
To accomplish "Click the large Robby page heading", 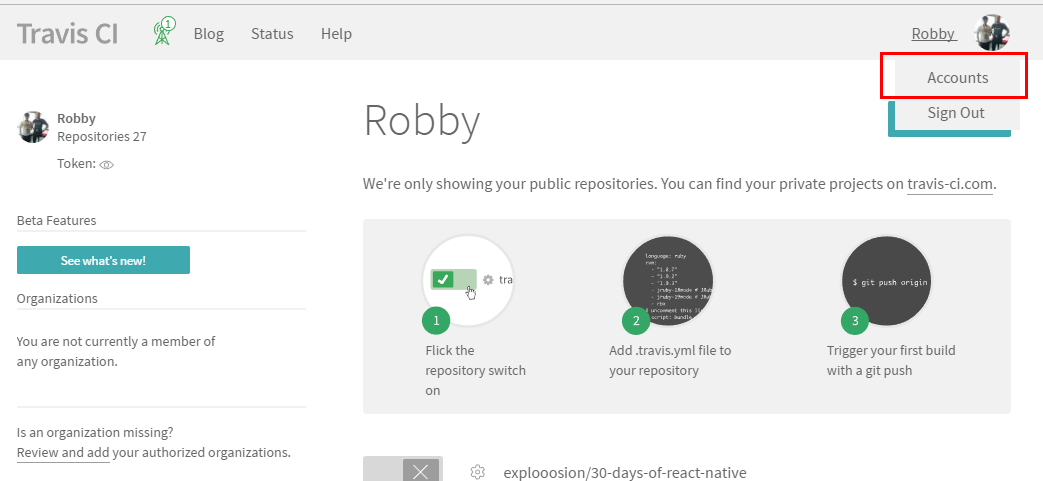I will coord(422,121).
